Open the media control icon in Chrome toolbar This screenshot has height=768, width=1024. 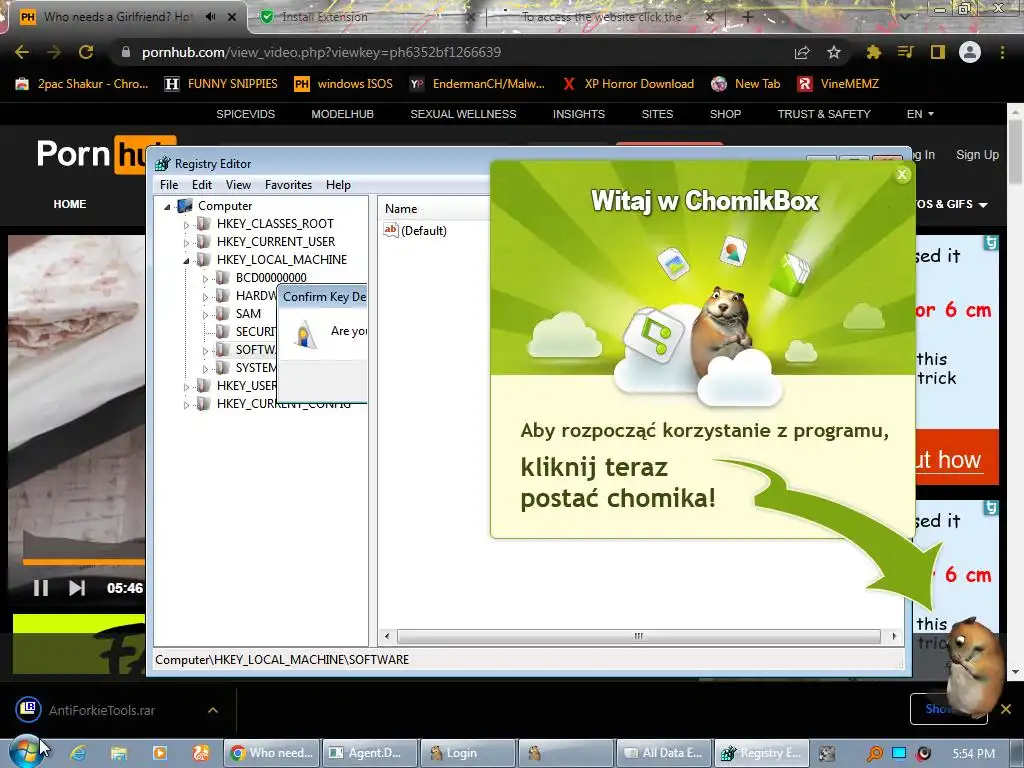pyautogui.click(x=905, y=52)
